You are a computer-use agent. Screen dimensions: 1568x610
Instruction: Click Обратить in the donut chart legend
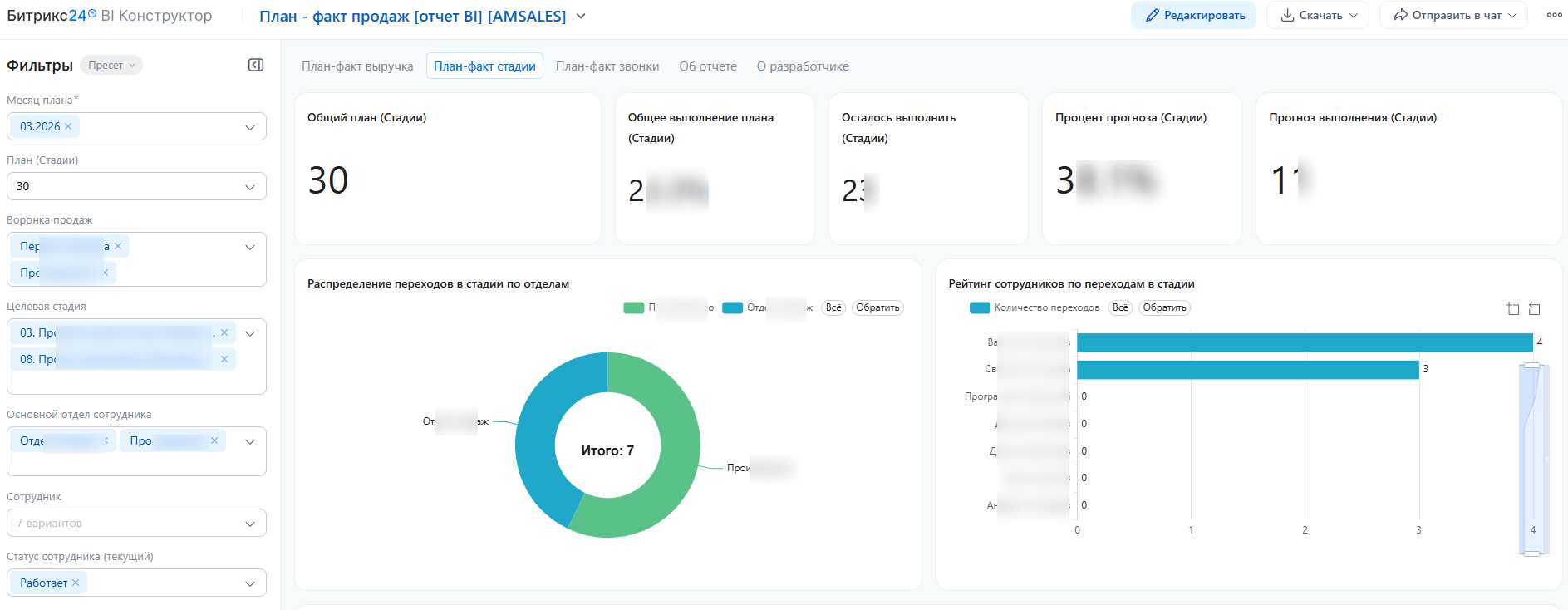[877, 308]
